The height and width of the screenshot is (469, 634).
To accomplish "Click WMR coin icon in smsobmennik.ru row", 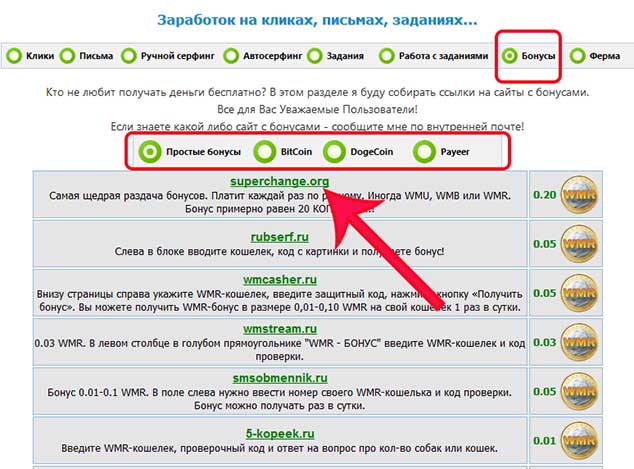I will tap(579, 391).
